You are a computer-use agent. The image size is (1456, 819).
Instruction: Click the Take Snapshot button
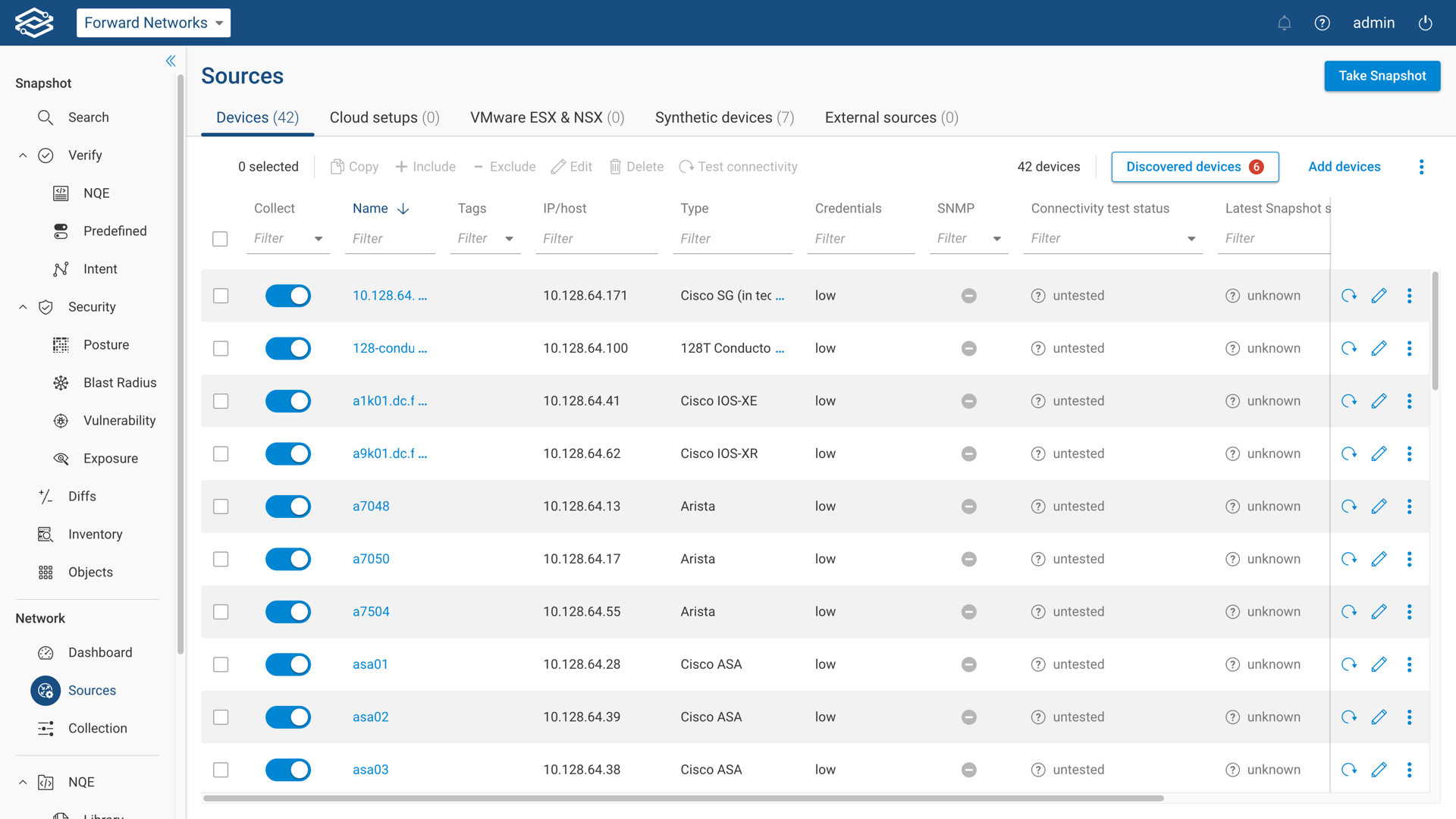[x=1382, y=76]
